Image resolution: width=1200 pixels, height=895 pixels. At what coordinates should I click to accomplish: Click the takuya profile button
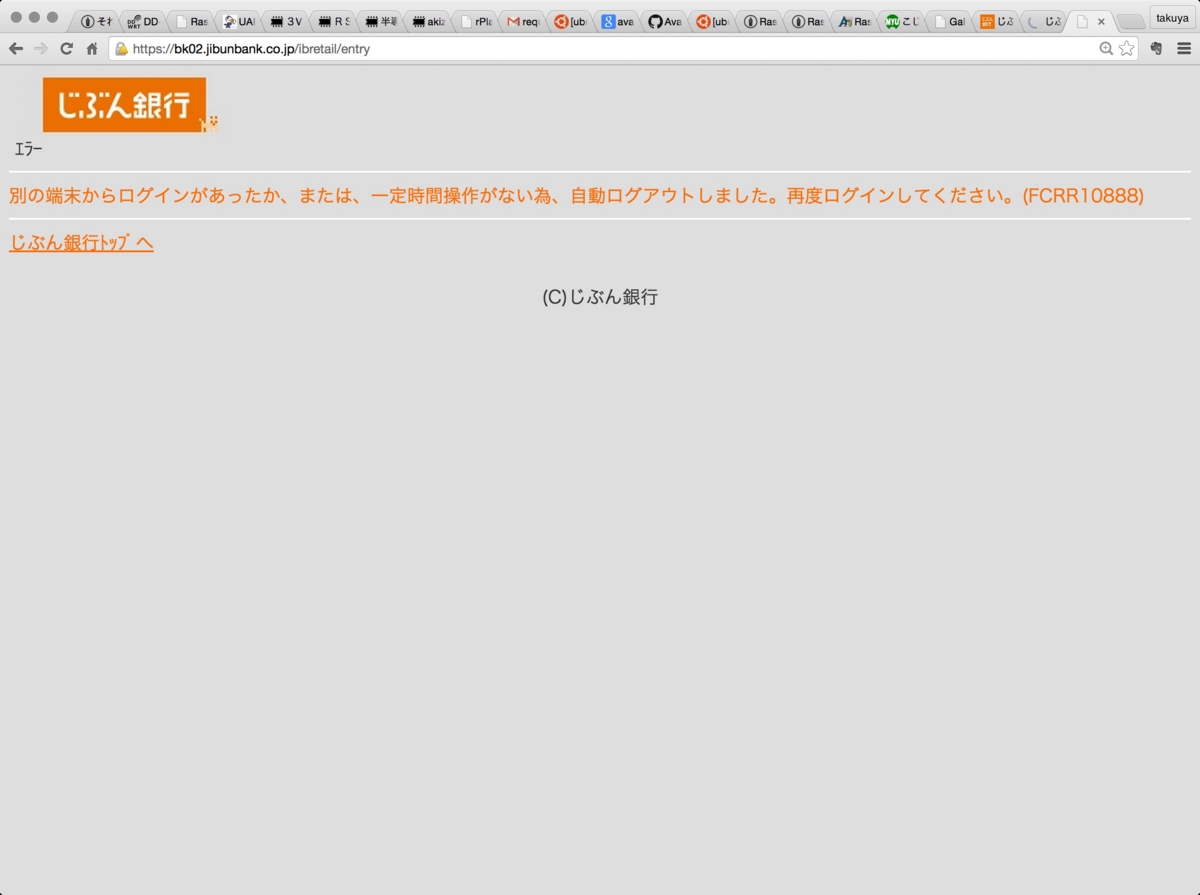pyautogui.click(x=1172, y=18)
